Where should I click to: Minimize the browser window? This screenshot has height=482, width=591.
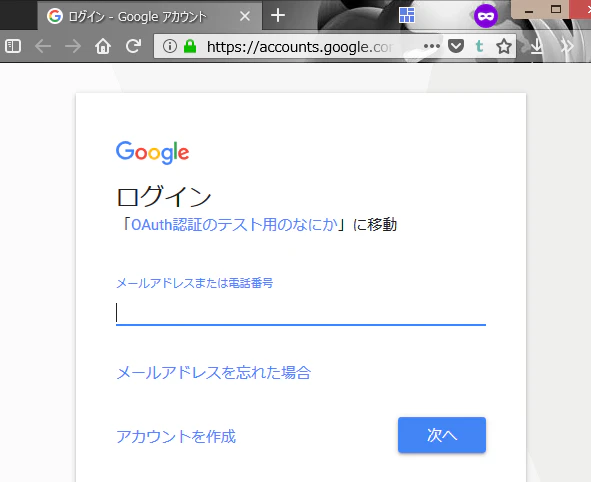[x=529, y=11]
